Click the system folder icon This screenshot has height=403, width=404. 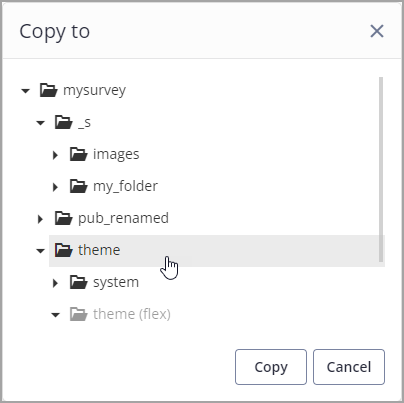pyautogui.click(x=79, y=282)
